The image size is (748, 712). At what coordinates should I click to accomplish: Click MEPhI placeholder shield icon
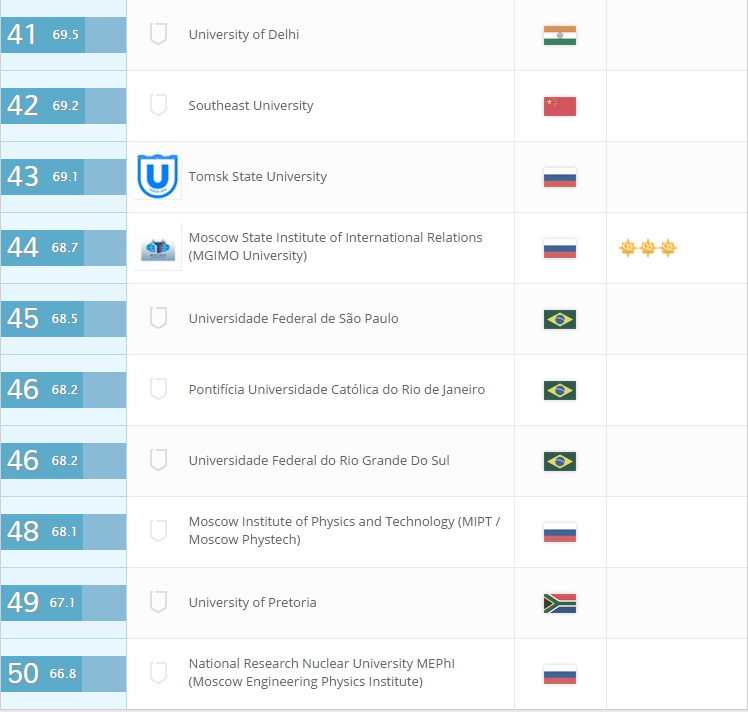(x=158, y=673)
